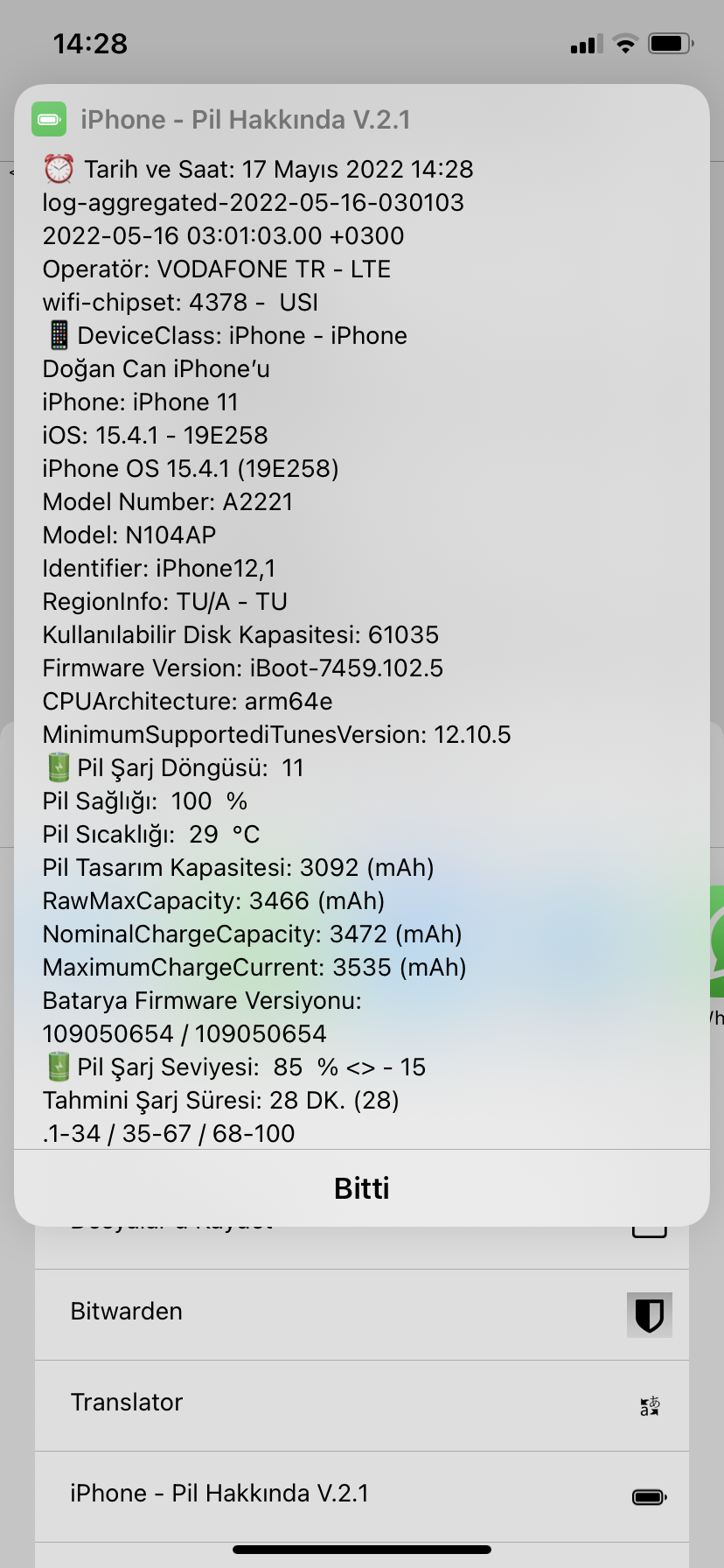724x1568 pixels.
Task: Tap the Bitti button
Action: 362,1188
